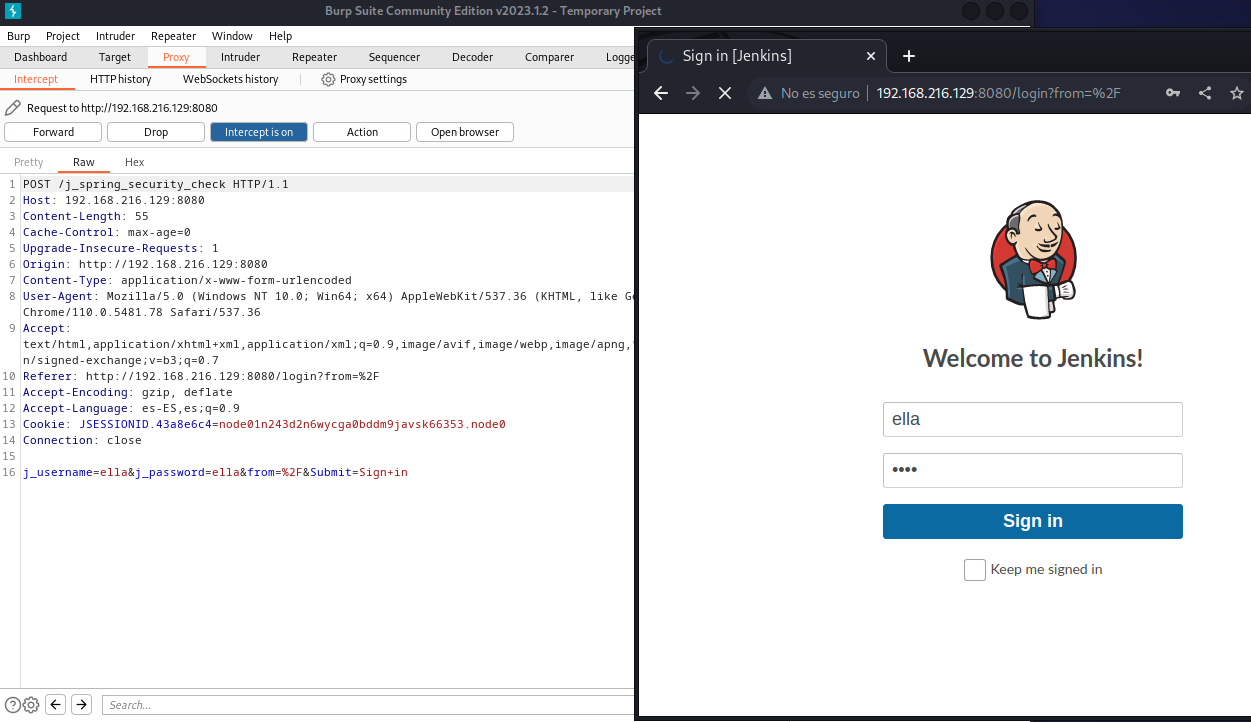The height and width of the screenshot is (722, 1251).
Task: Switch to Hex request view
Action: pyautogui.click(x=135, y=162)
